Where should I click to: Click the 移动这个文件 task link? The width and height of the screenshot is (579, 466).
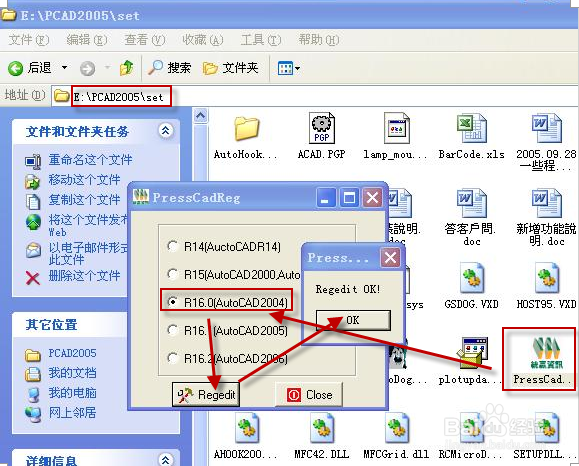click(85, 180)
